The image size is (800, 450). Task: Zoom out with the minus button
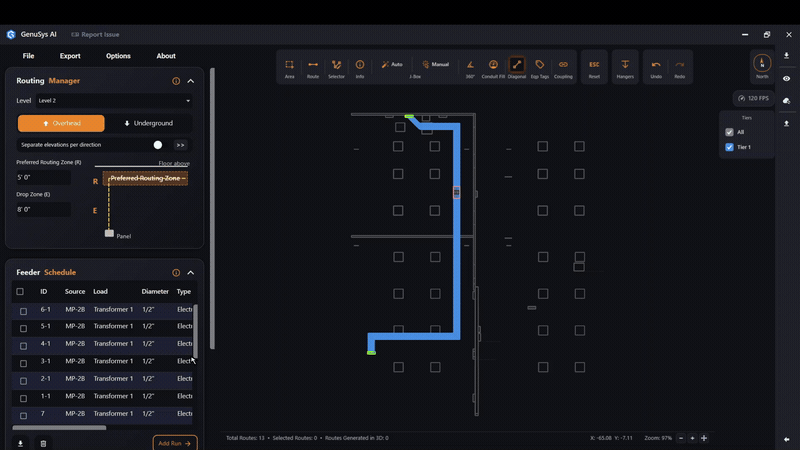[x=681, y=438]
